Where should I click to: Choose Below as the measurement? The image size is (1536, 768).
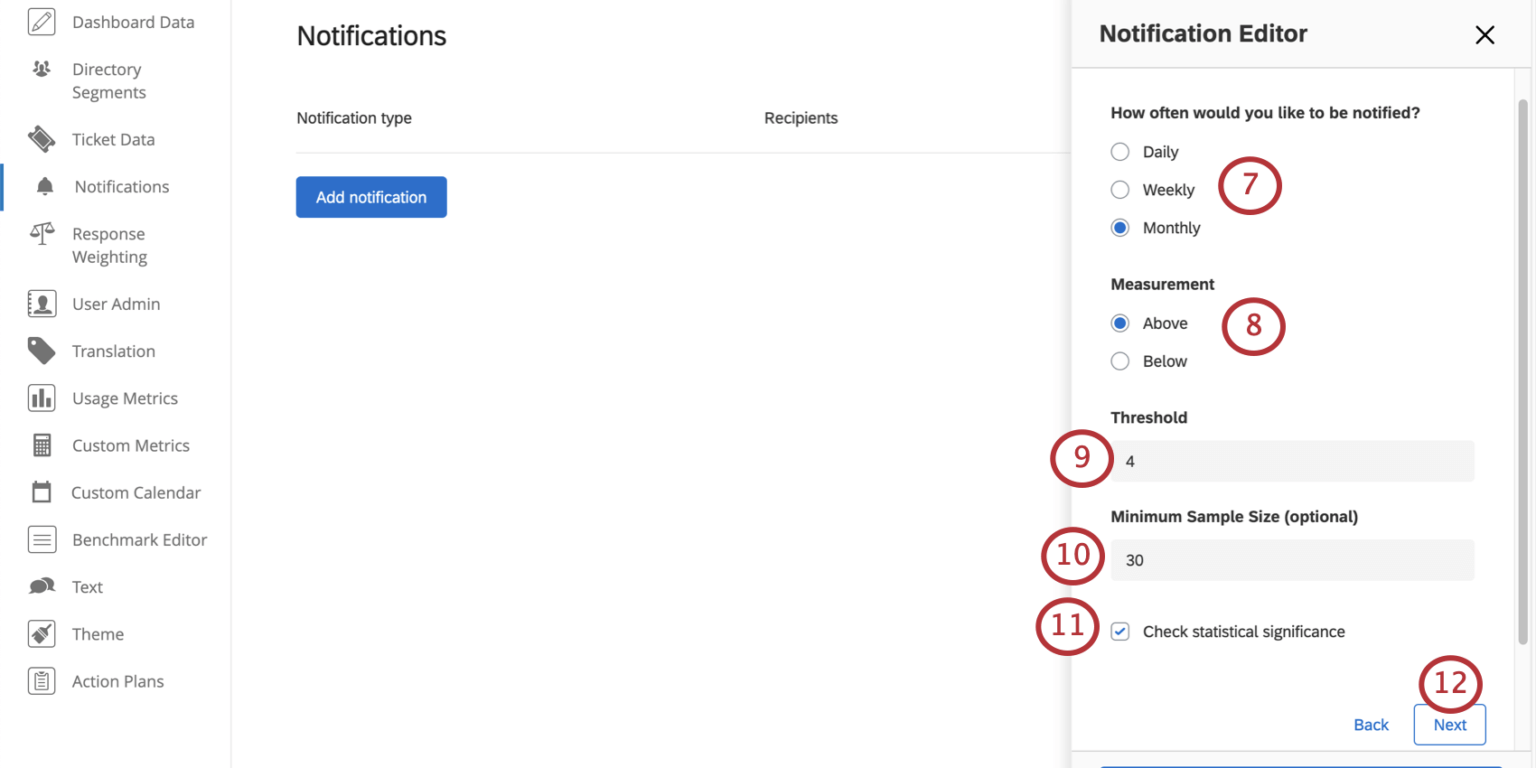(1120, 361)
